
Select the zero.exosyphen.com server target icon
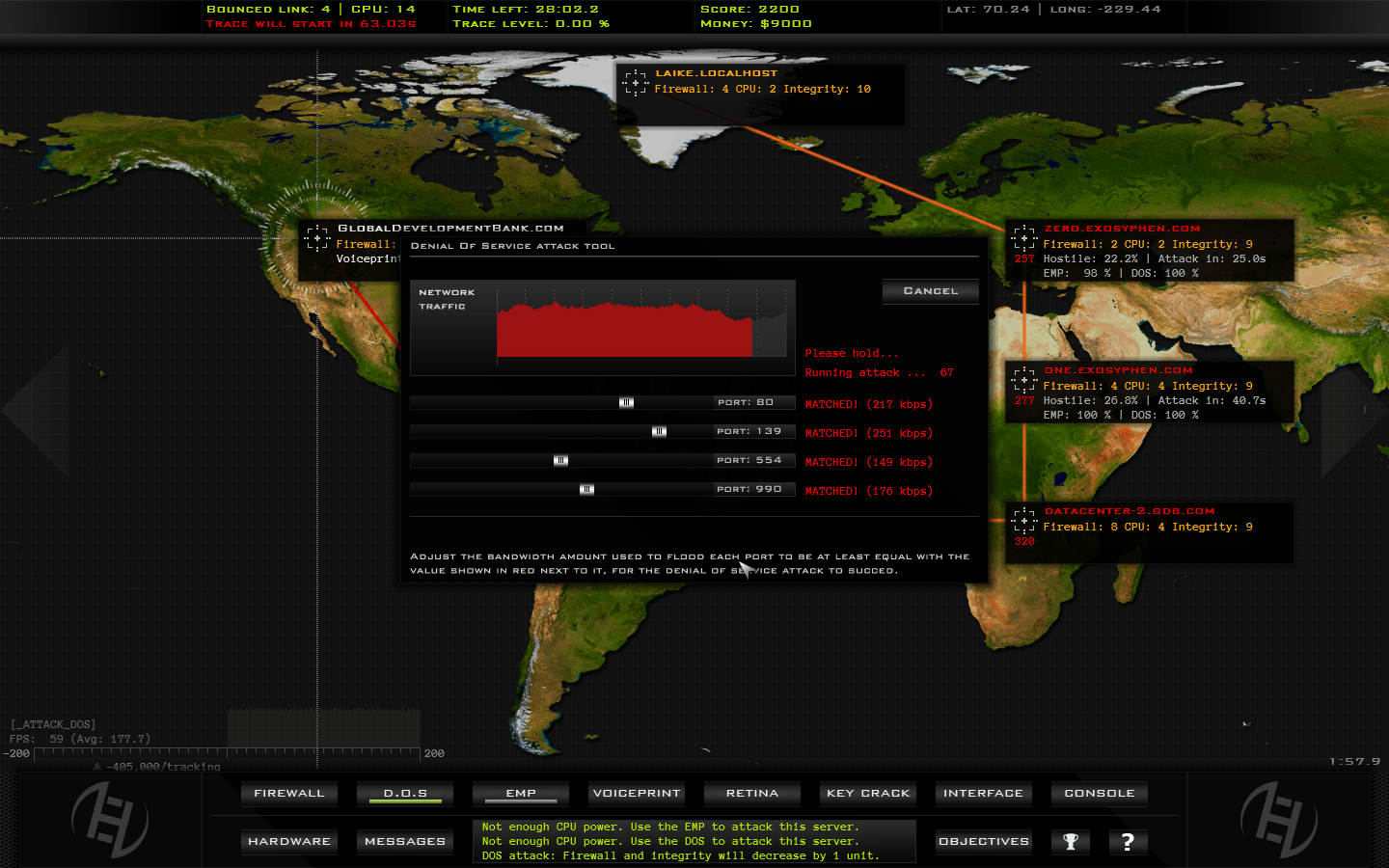1023,238
